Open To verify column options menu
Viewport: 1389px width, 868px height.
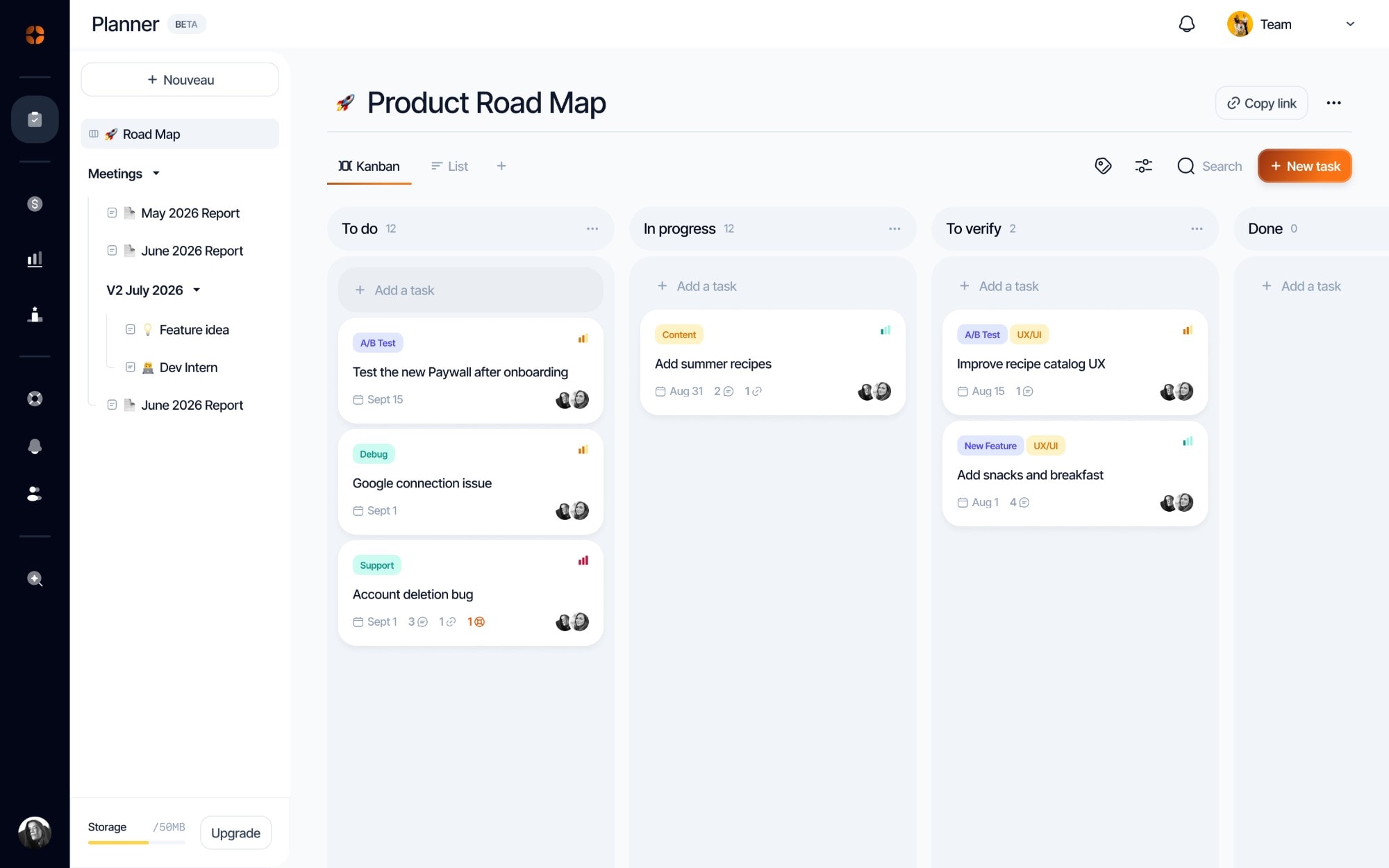(1197, 228)
